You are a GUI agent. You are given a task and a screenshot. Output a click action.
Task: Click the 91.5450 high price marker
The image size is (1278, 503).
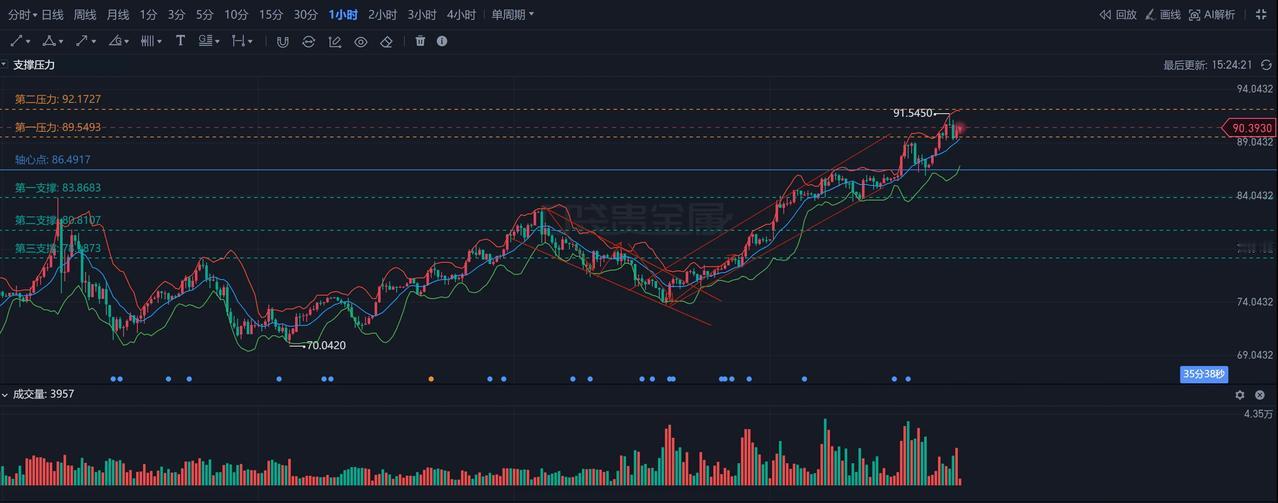[913, 114]
